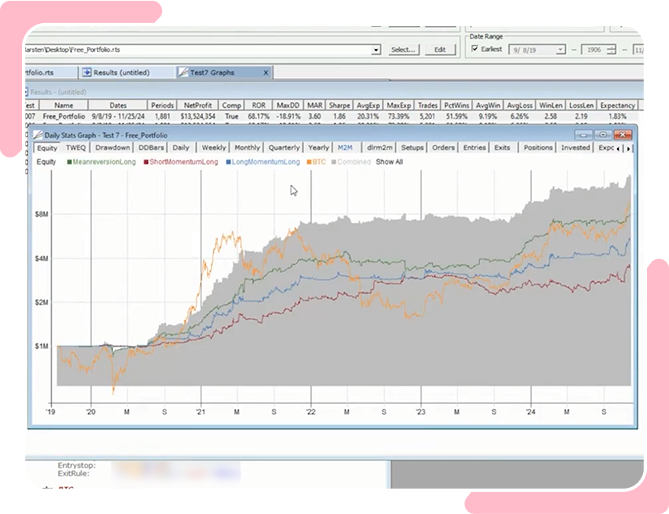Click the 5,201 trades cell
This screenshot has height=514, width=669.
(428, 116)
